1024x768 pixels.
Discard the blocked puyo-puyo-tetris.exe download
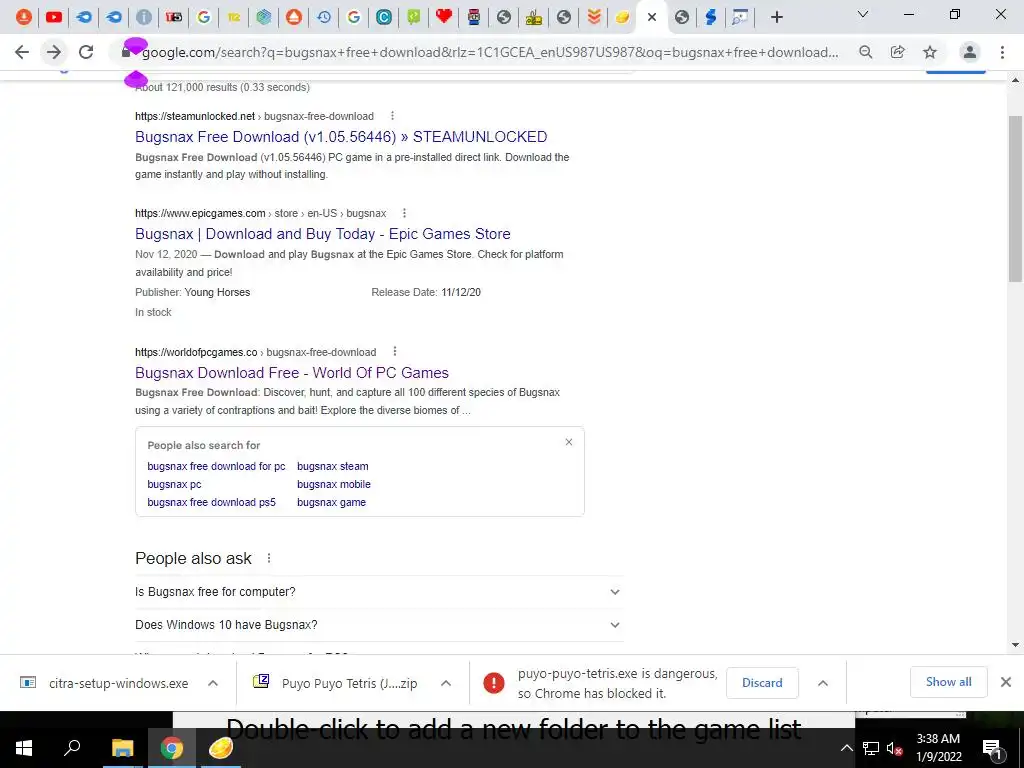click(x=762, y=682)
